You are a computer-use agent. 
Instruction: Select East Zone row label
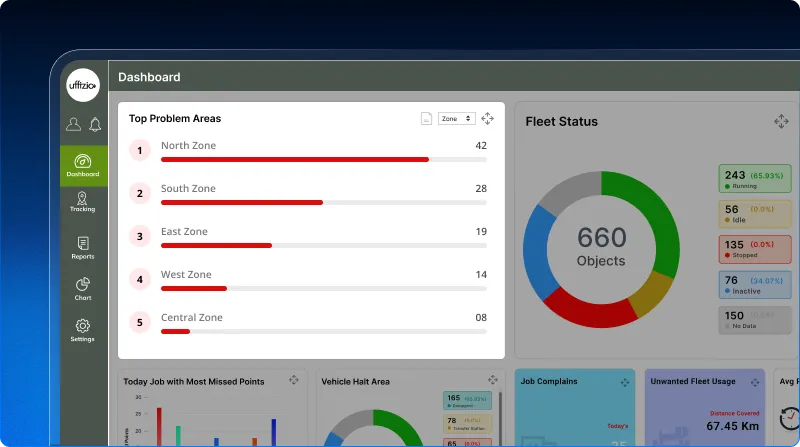click(184, 231)
